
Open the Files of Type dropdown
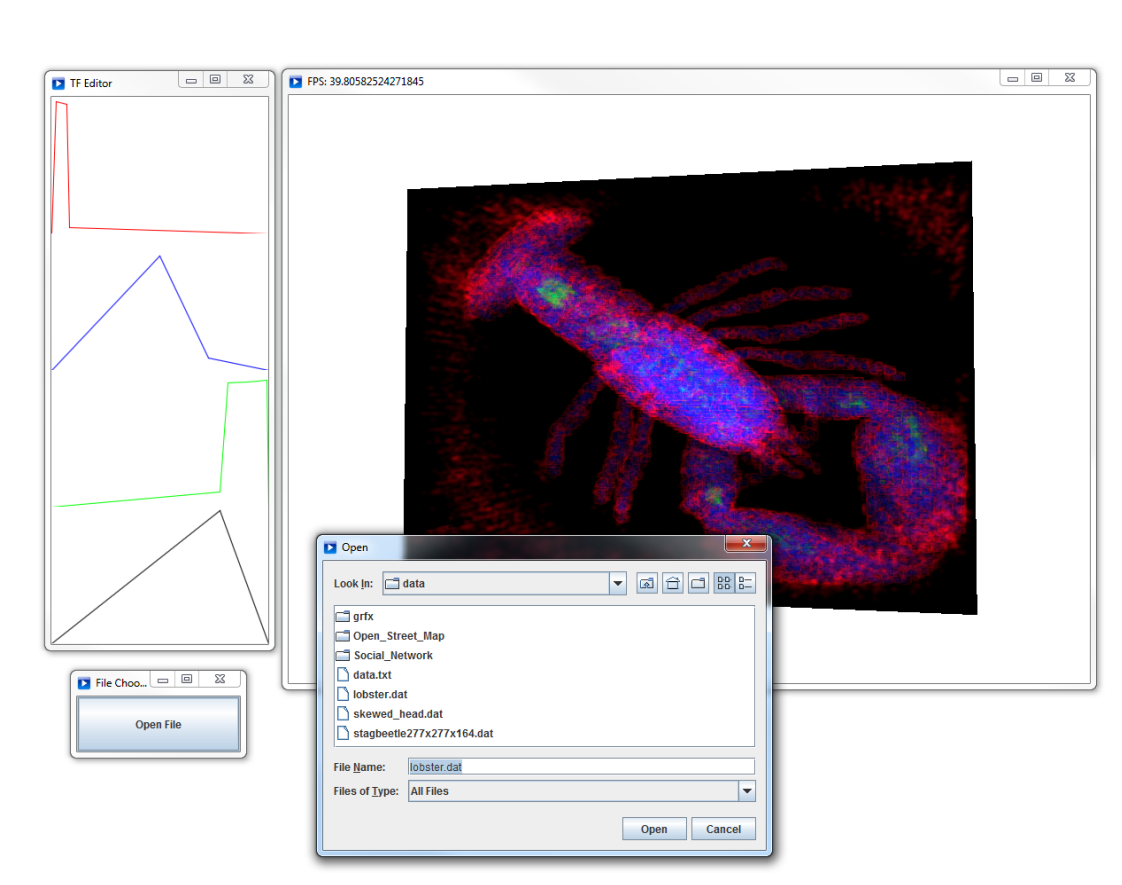coord(746,791)
